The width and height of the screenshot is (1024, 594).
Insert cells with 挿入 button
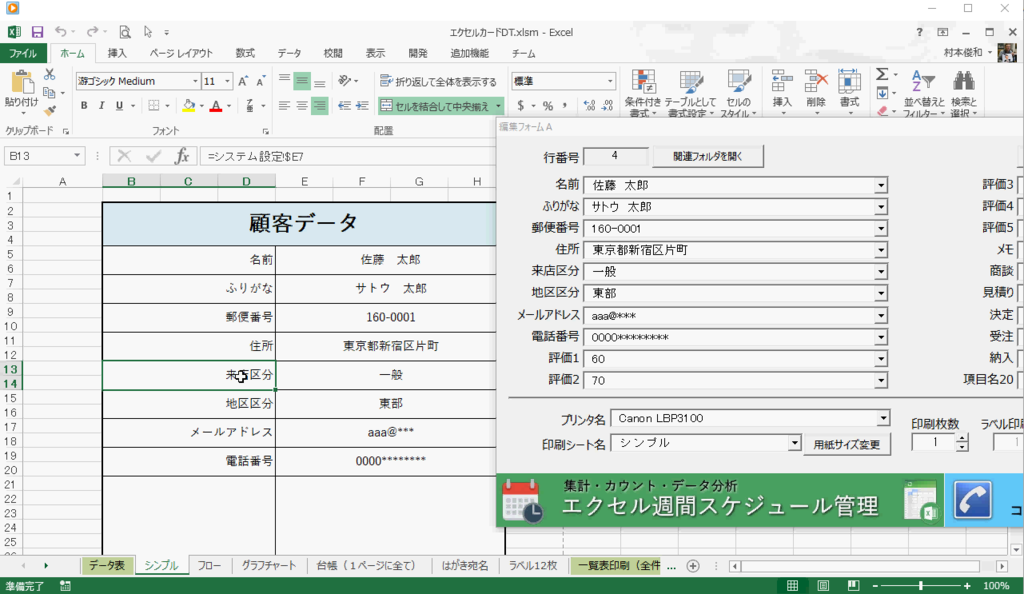click(x=782, y=93)
